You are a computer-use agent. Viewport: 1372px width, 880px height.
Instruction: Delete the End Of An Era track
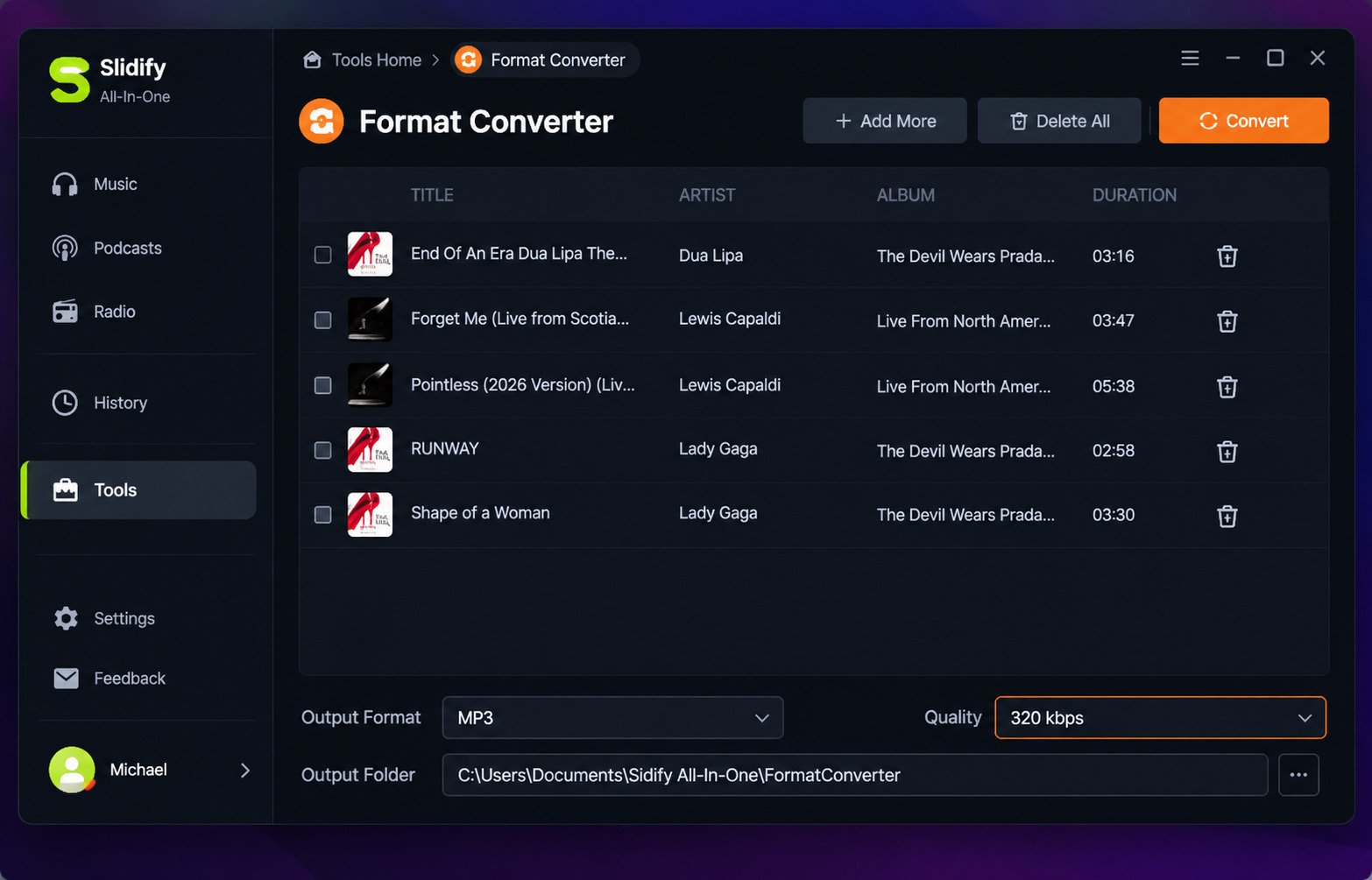click(x=1227, y=257)
